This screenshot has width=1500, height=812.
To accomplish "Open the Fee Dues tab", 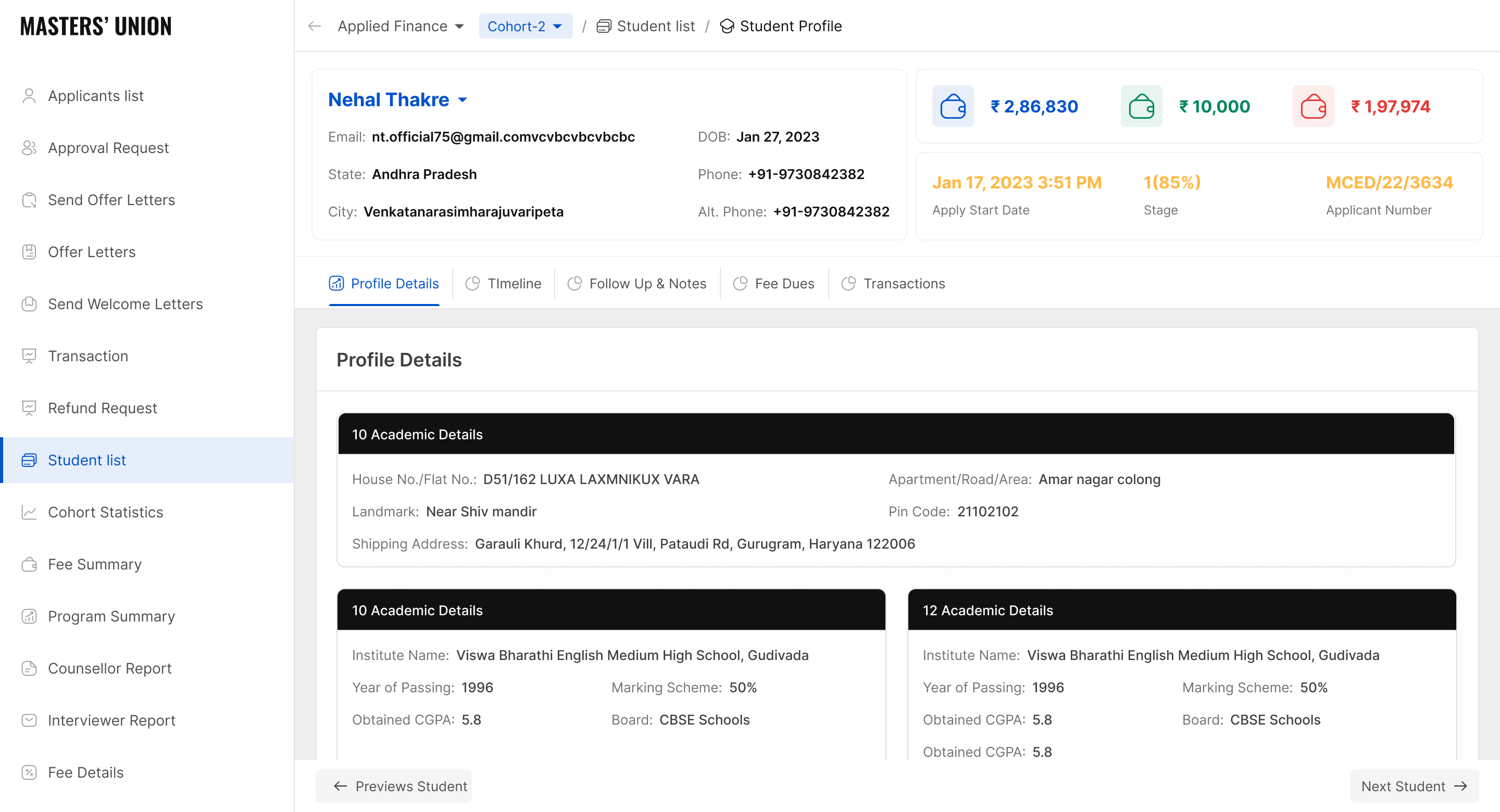I will [x=774, y=284].
